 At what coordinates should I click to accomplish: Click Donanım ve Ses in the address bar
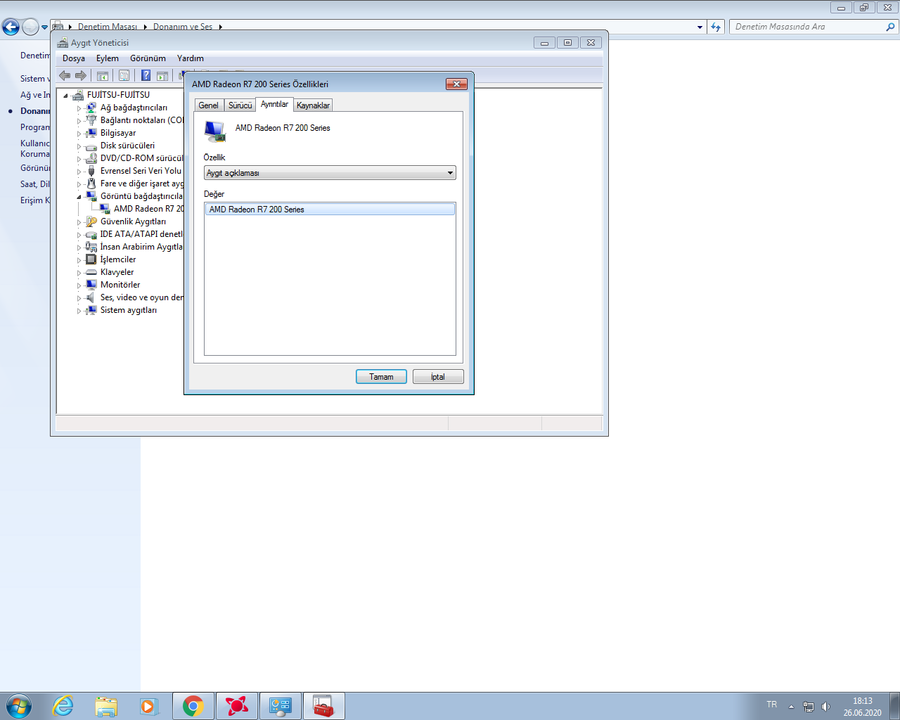pyautogui.click(x=183, y=26)
